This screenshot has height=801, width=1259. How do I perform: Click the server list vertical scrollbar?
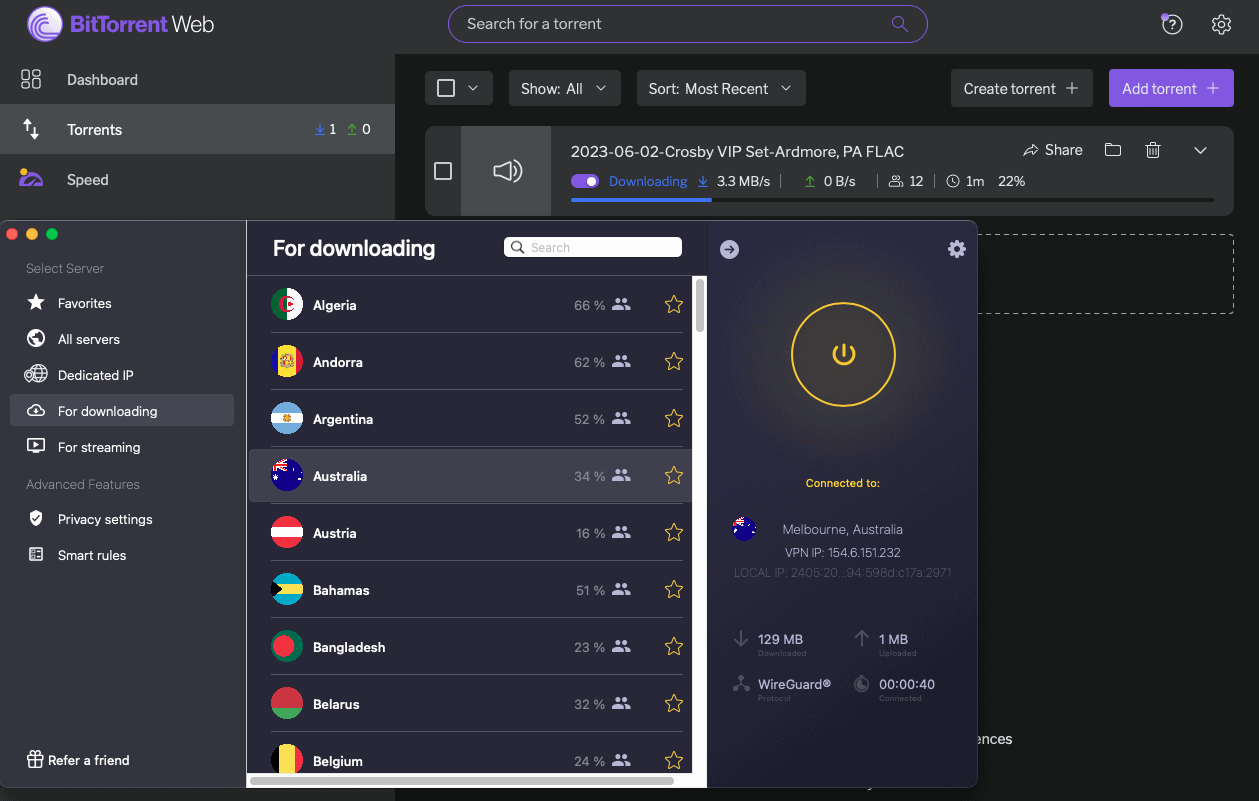click(x=700, y=305)
